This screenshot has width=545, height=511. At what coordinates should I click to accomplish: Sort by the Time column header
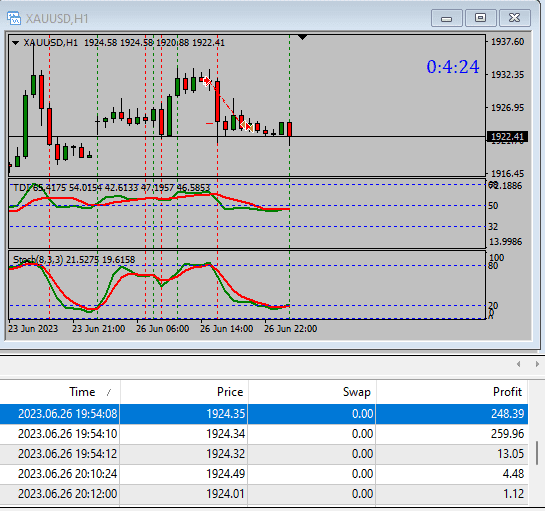[60, 392]
